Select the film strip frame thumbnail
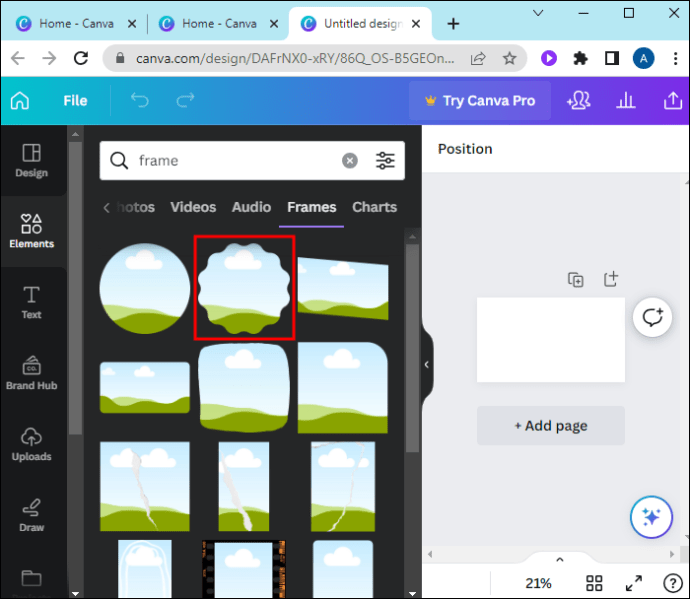Viewport: 690px width, 599px height. pos(243,569)
